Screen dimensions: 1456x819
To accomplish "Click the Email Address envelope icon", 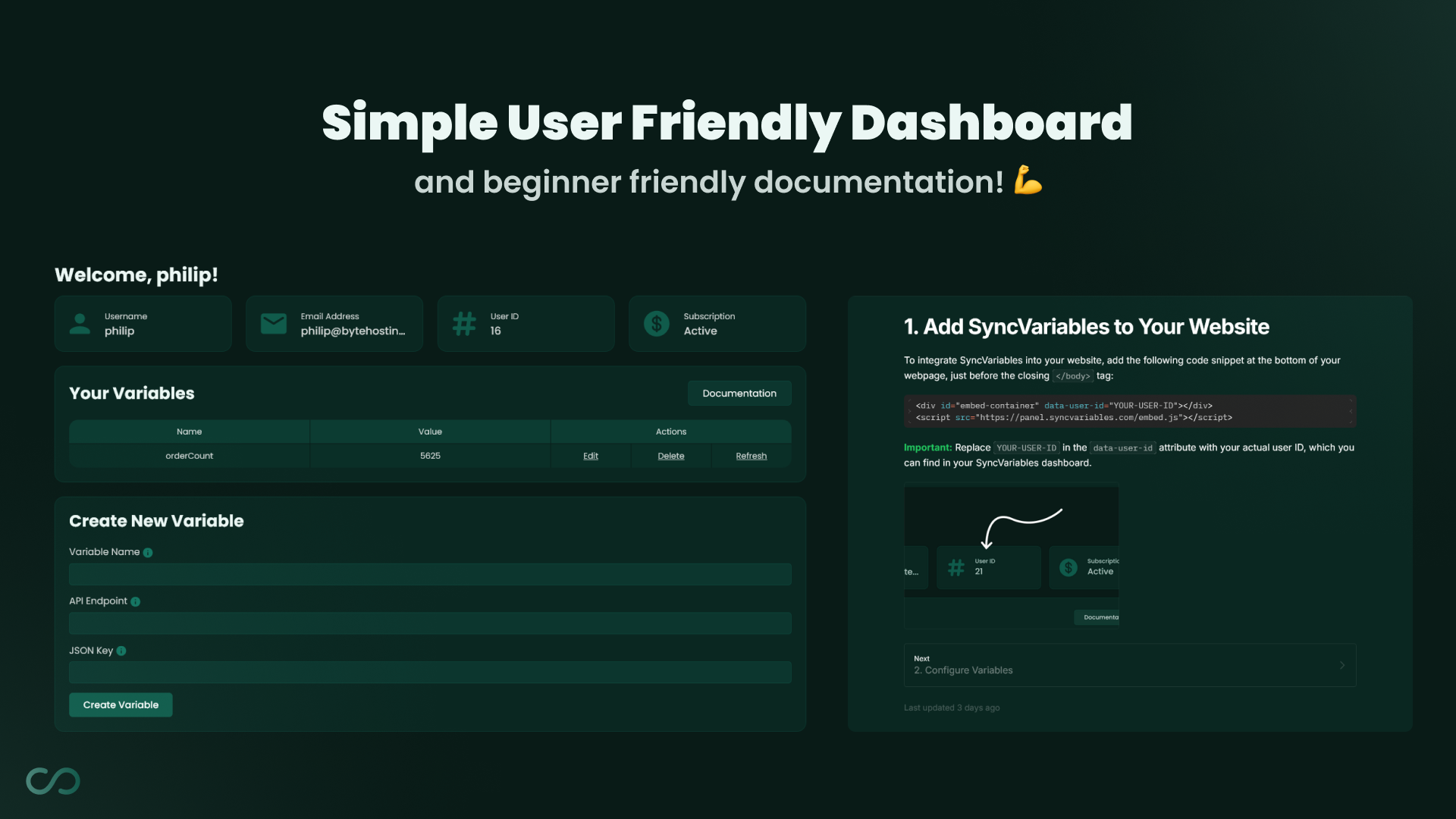I will point(273,324).
